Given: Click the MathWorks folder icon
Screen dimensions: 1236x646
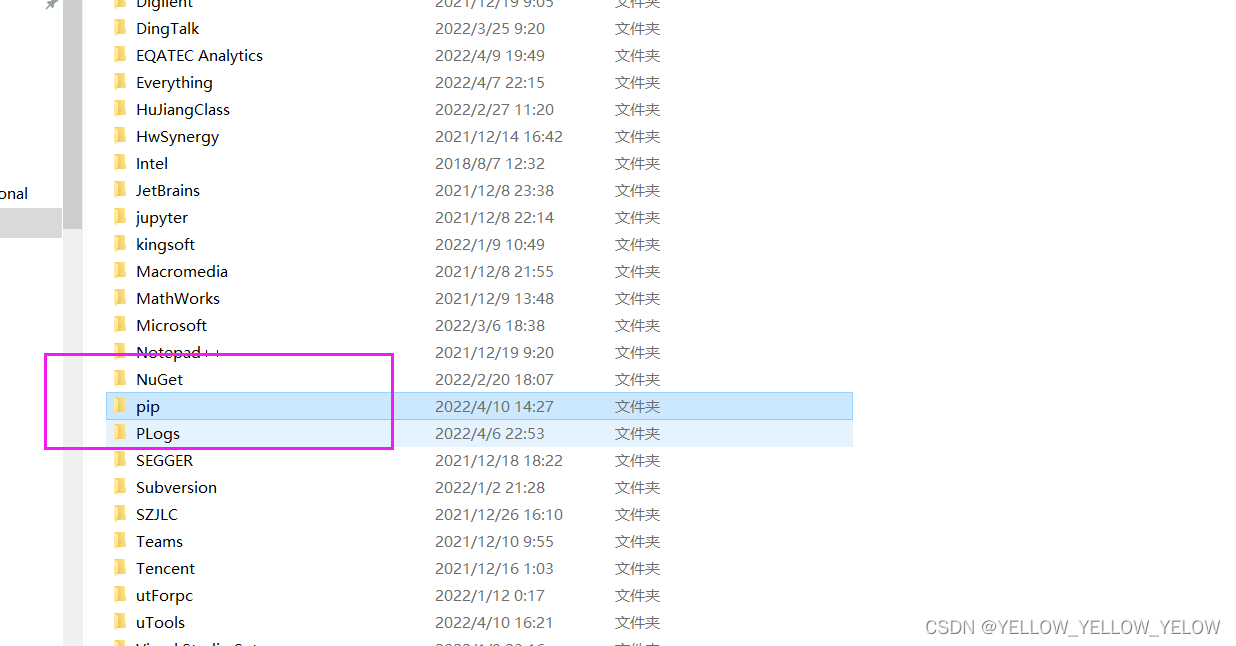Looking at the screenshot, I should point(120,298).
